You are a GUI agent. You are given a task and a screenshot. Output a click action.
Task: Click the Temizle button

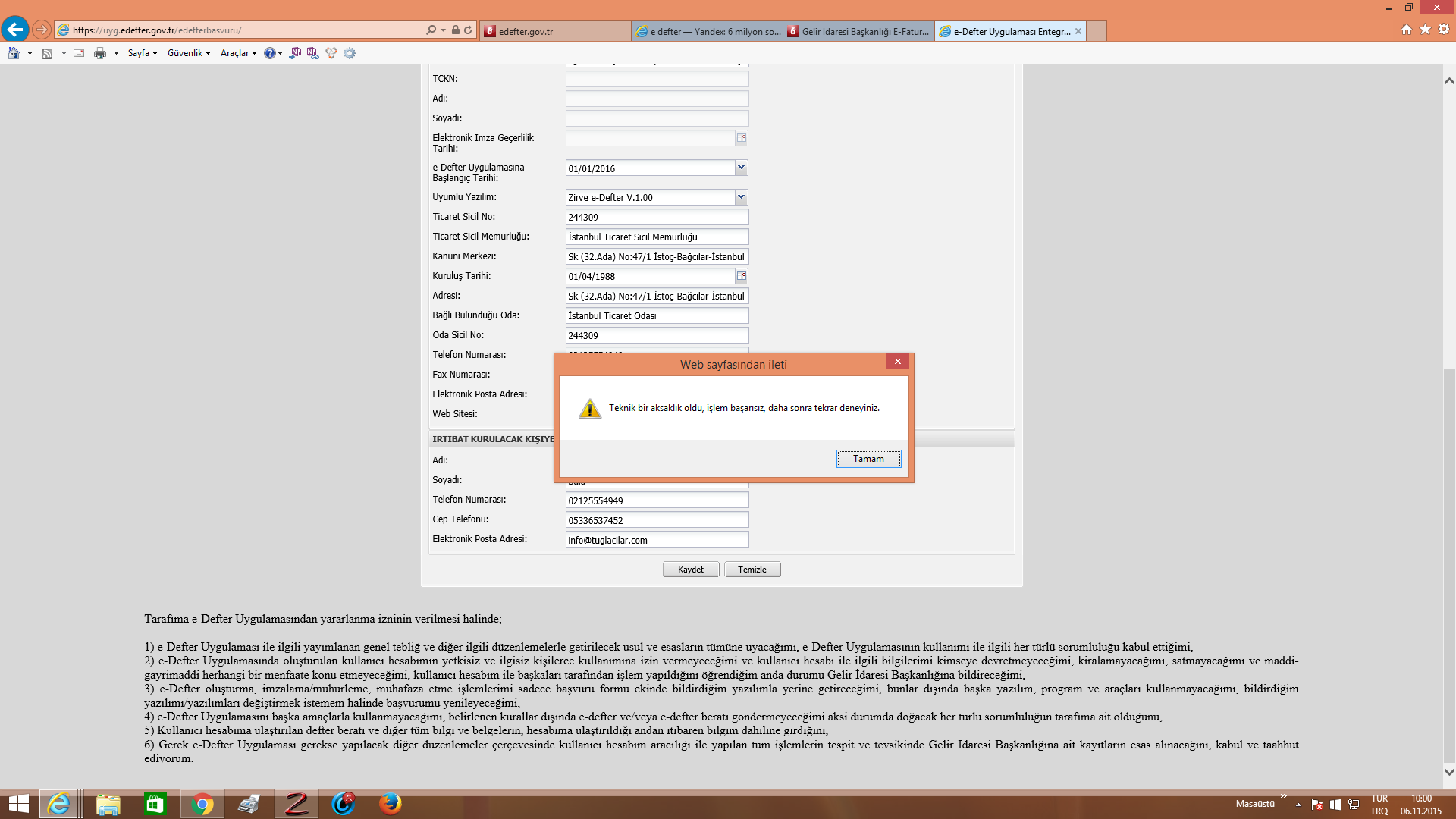(x=752, y=570)
